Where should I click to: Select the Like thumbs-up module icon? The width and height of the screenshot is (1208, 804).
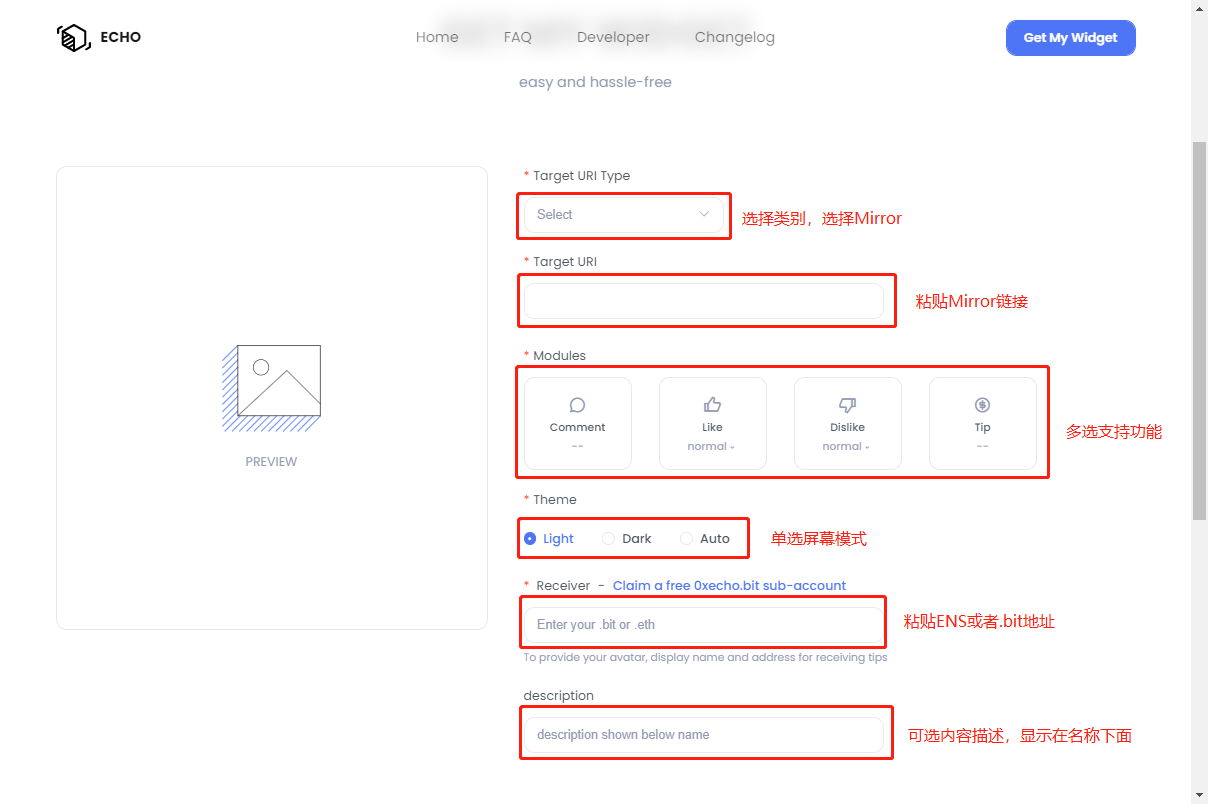712,403
